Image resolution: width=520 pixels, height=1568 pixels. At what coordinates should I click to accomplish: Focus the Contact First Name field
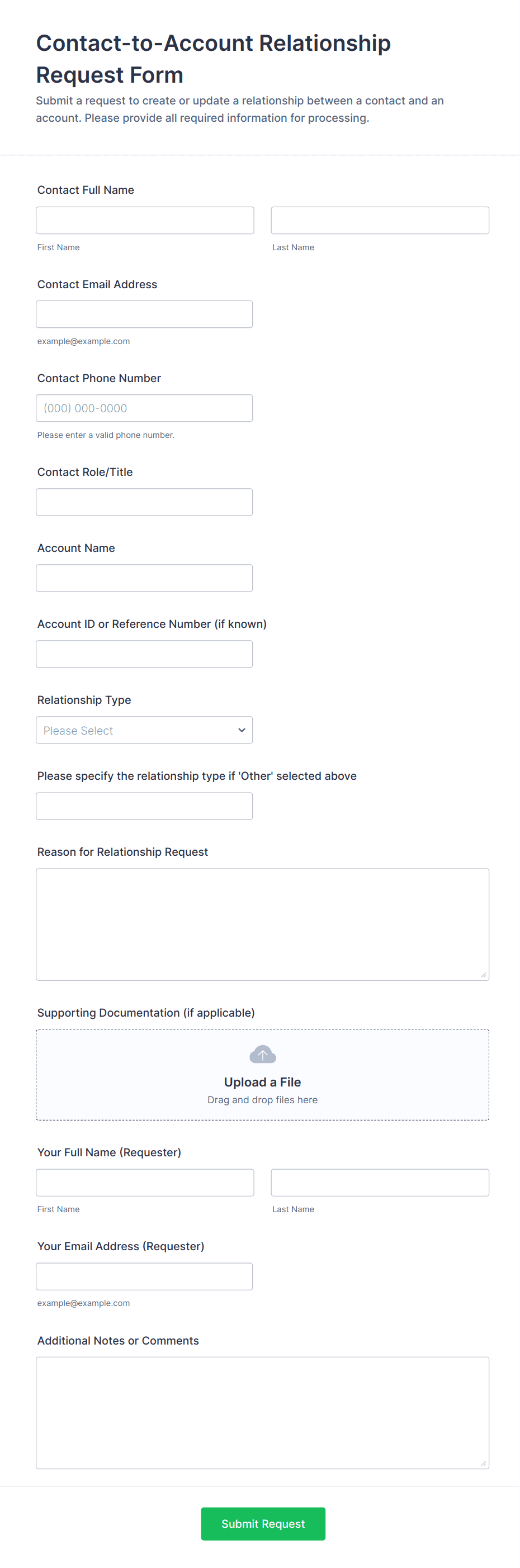(x=144, y=220)
